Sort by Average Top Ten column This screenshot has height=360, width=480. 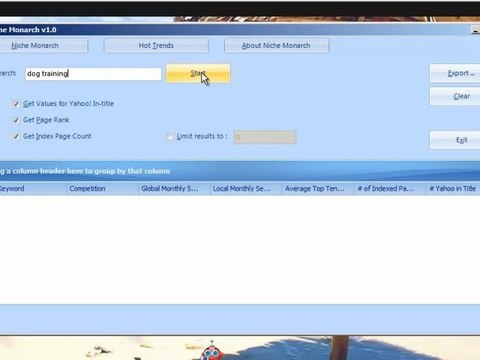tap(318, 189)
